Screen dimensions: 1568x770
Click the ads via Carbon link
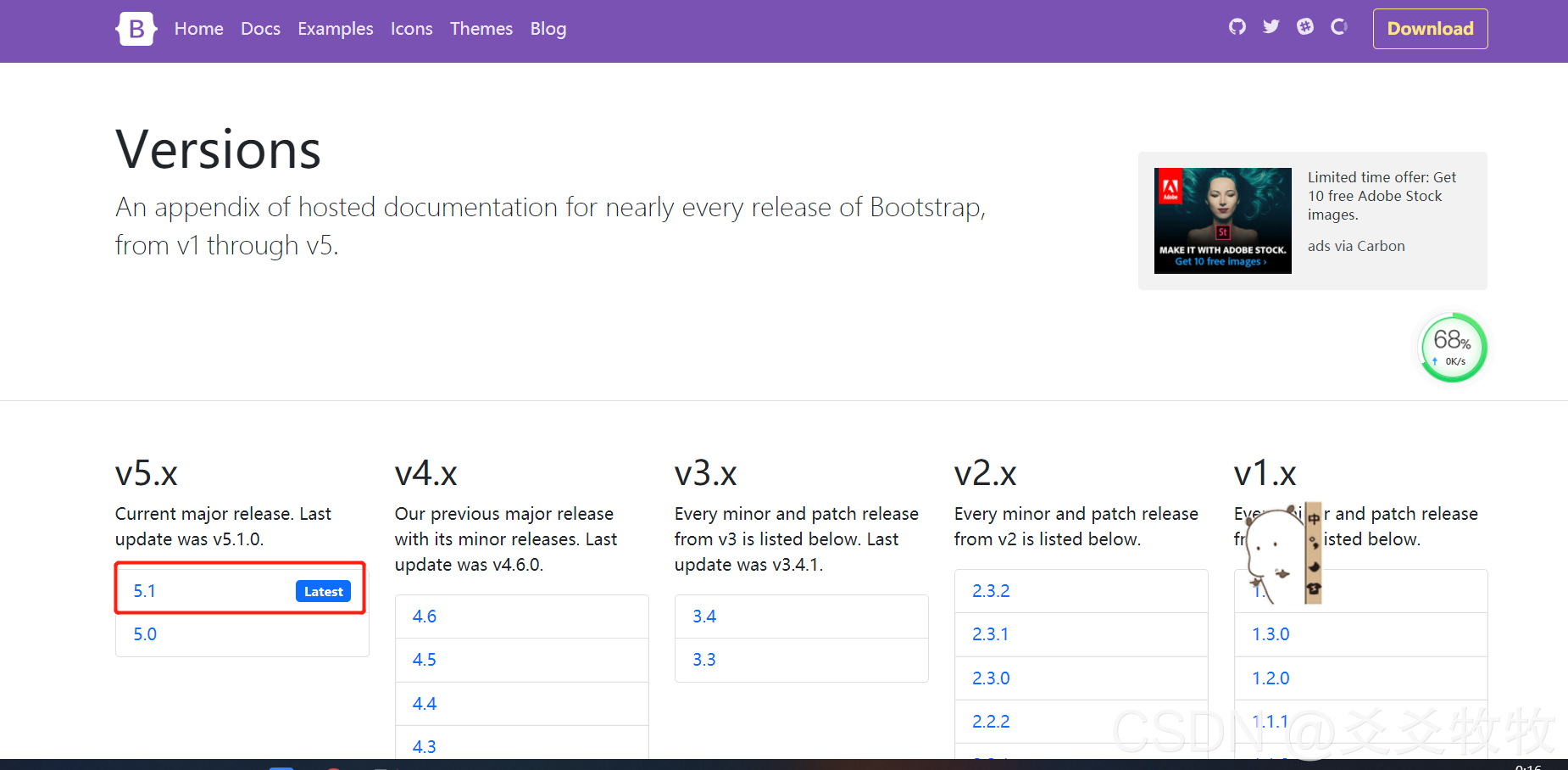coord(1356,246)
